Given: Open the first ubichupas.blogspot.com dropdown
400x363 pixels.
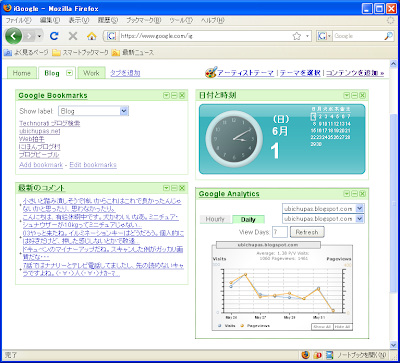Looking at the screenshot, I should pyautogui.click(x=323, y=209).
